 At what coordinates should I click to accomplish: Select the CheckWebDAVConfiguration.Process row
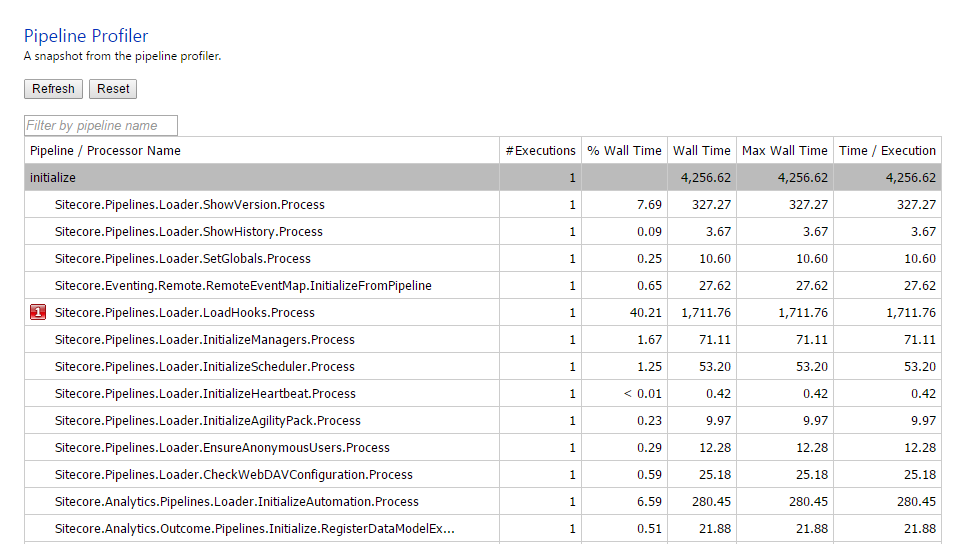click(x=483, y=475)
